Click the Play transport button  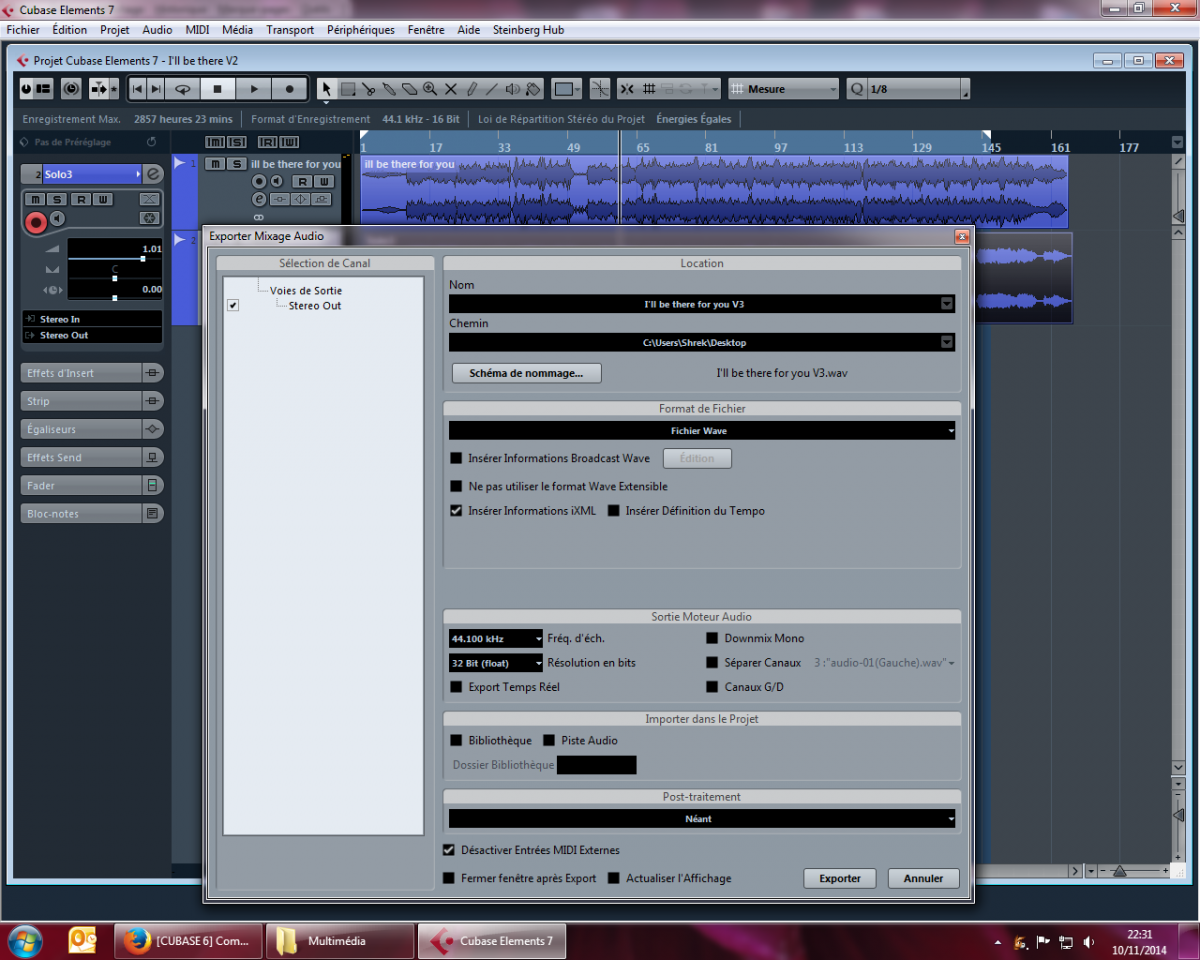coord(254,89)
